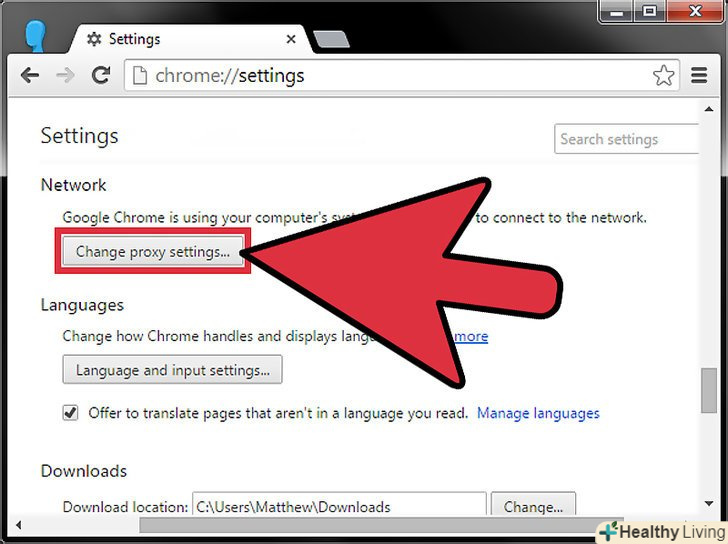Image resolution: width=728 pixels, height=544 pixels.
Task: Click Change button for download location
Action: [x=533, y=505]
